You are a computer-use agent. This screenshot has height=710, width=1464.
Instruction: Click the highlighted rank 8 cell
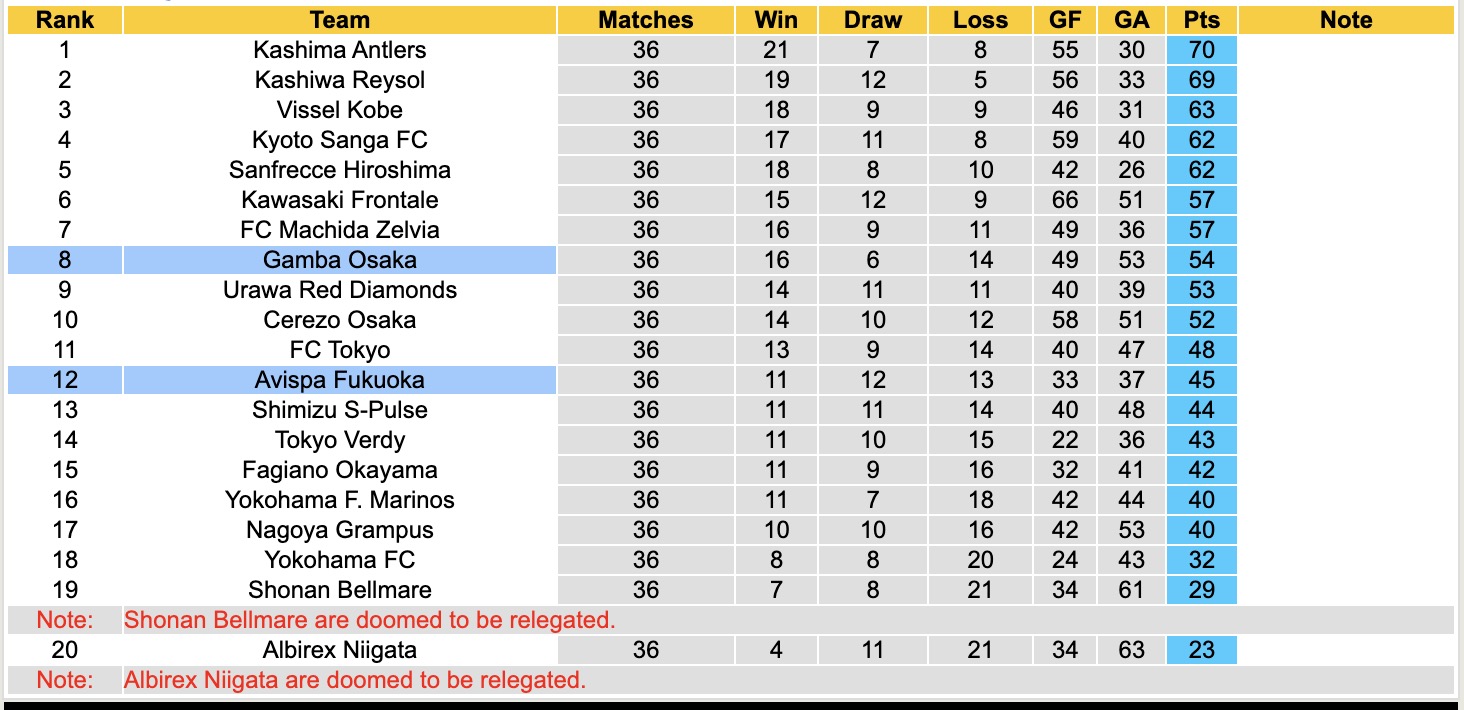[64, 260]
